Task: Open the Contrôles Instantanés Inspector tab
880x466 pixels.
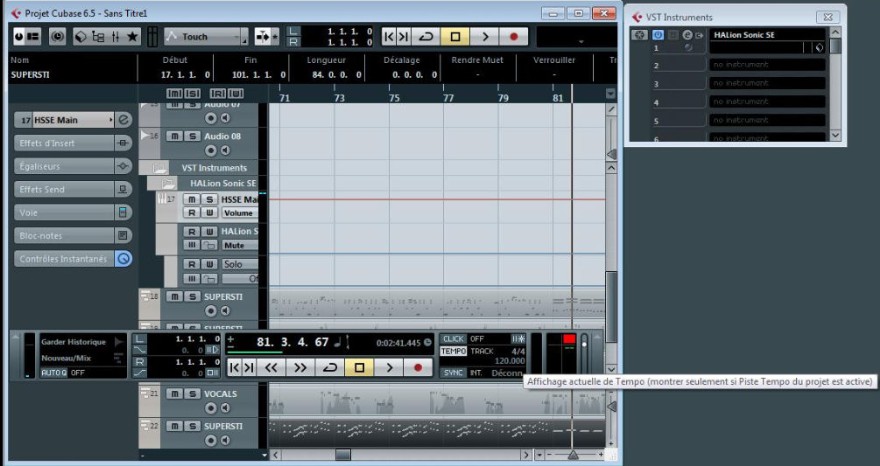Action: click(64, 259)
